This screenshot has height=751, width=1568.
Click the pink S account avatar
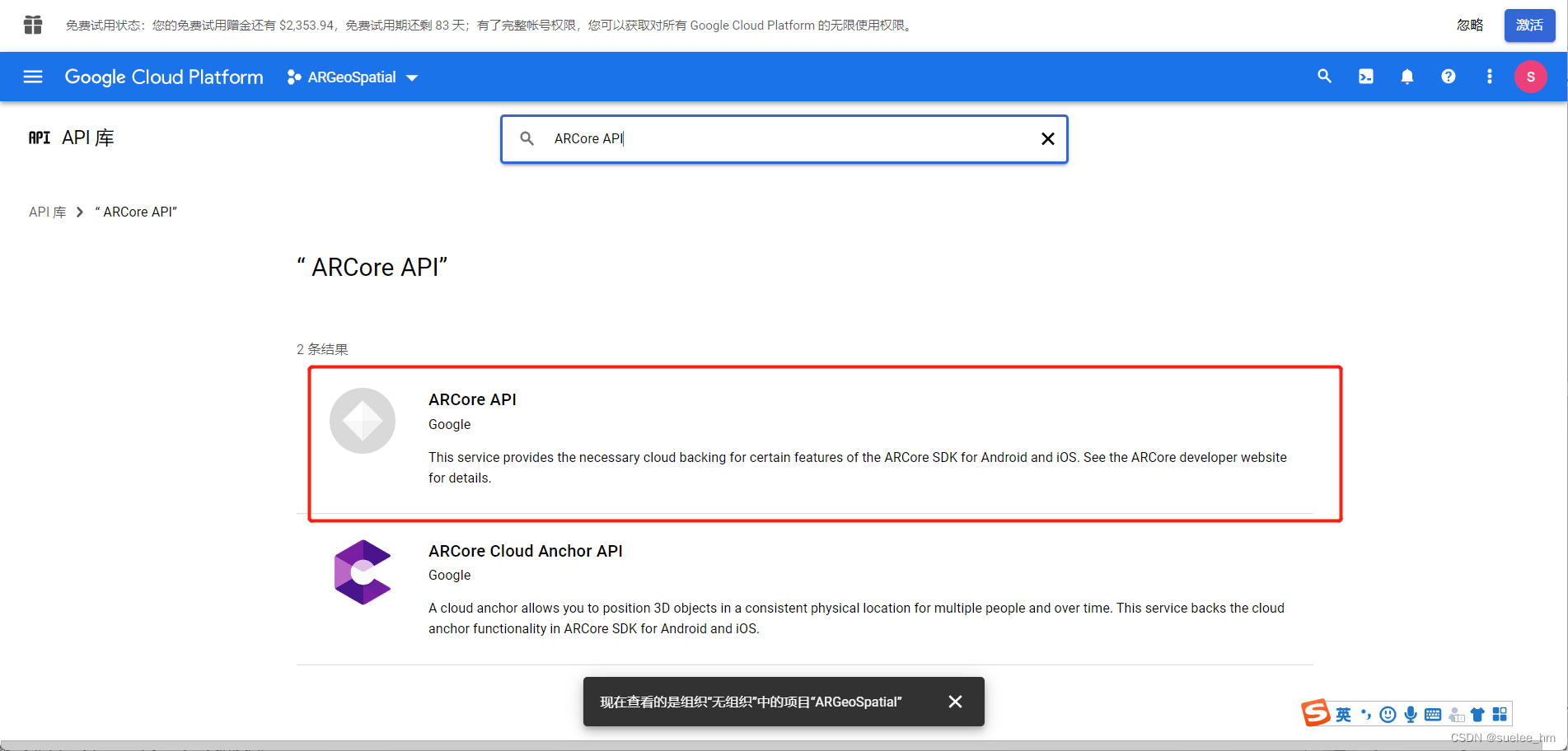pos(1530,77)
